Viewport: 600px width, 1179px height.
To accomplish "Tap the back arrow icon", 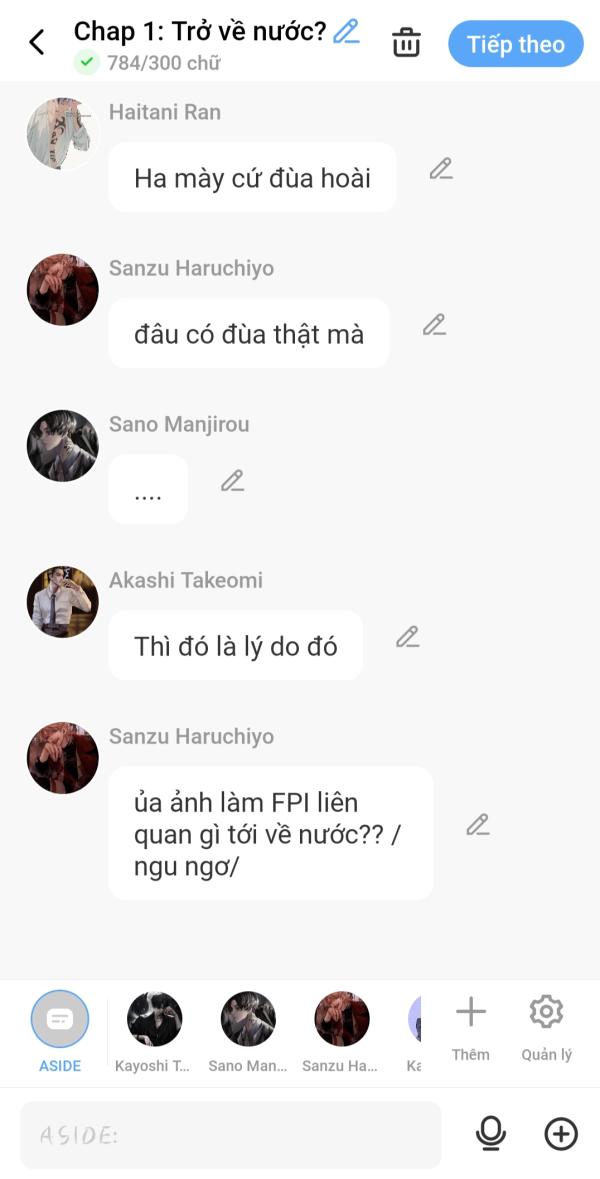I will 36,43.
